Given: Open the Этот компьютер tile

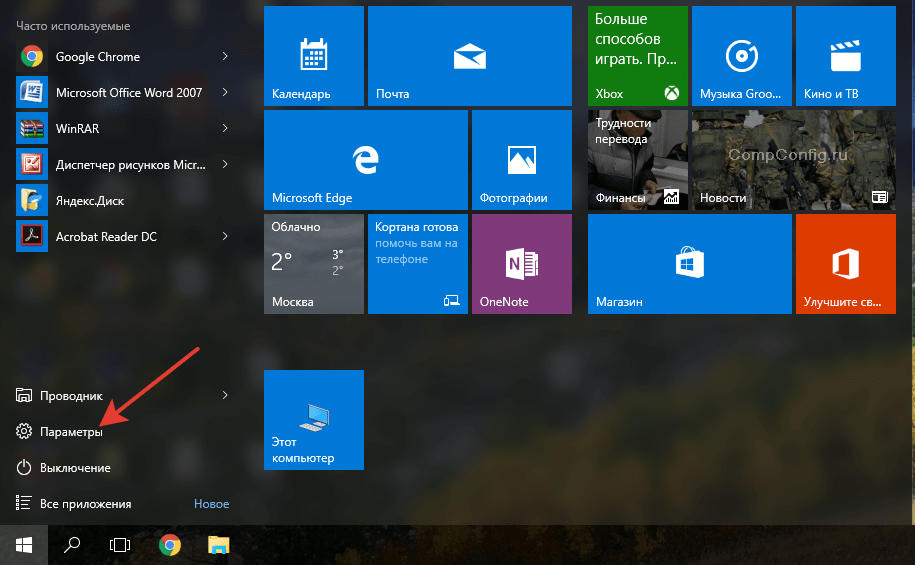Looking at the screenshot, I should coord(314,420).
